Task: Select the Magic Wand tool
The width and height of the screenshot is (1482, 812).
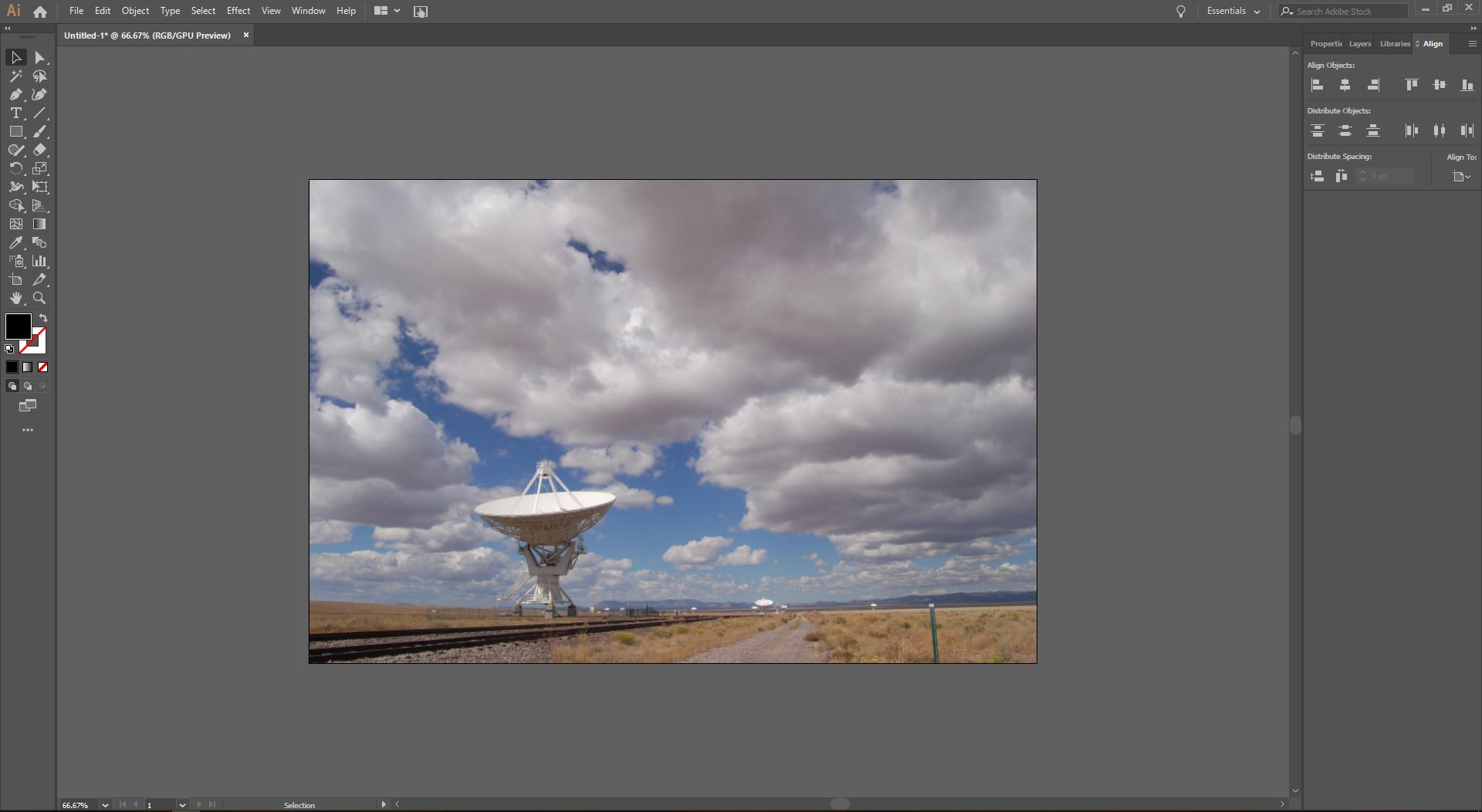Action: [x=16, y=76]
